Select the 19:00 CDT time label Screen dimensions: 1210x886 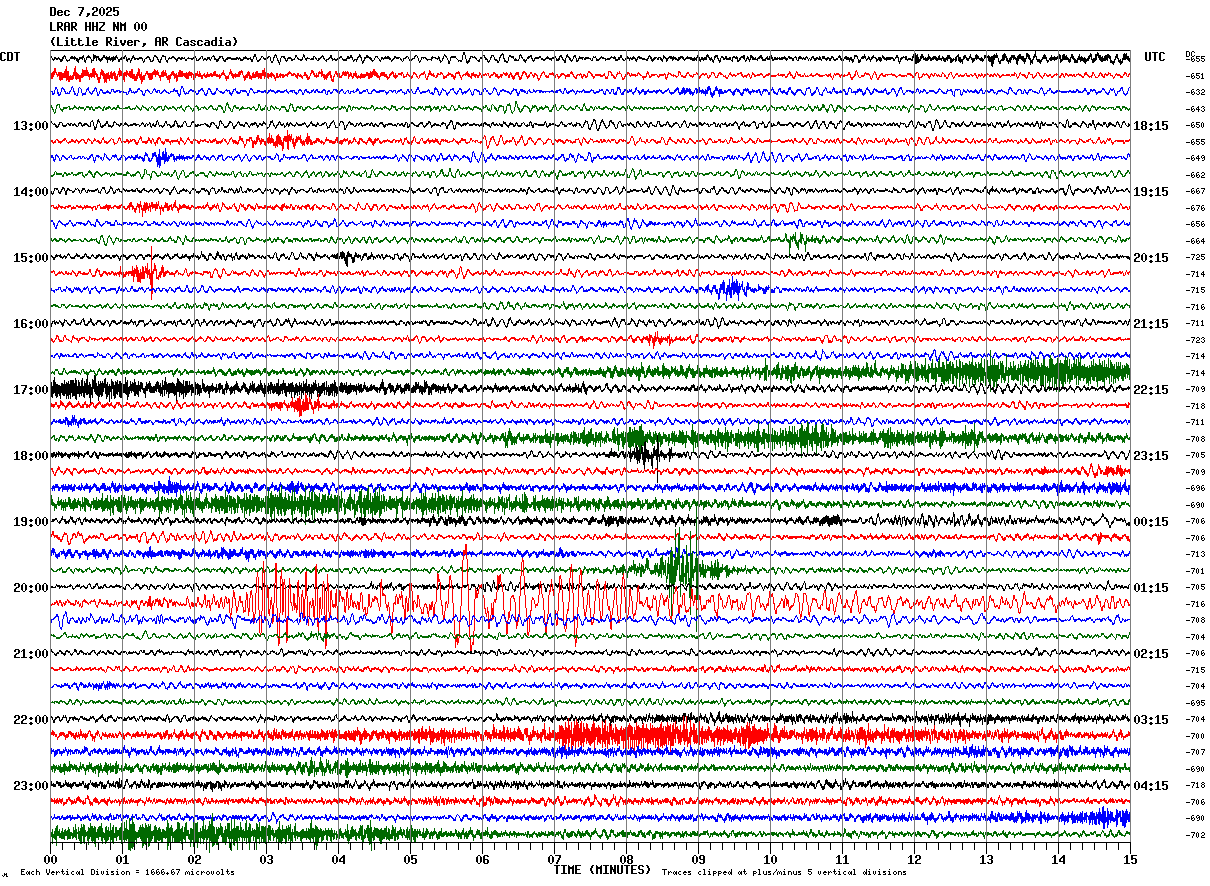[x=31, y=522]
